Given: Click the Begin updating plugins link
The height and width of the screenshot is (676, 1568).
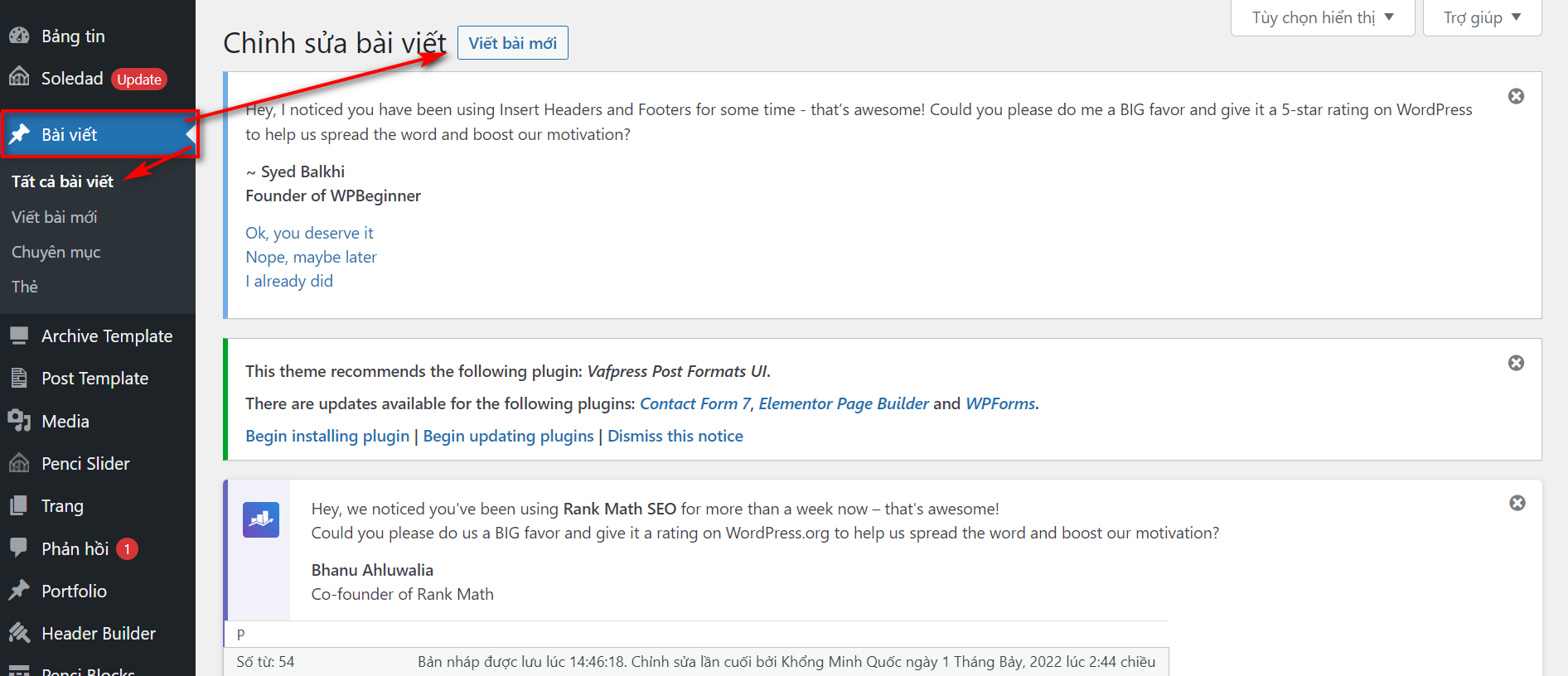Looking at the screenshot, I should tap(508, 436).
